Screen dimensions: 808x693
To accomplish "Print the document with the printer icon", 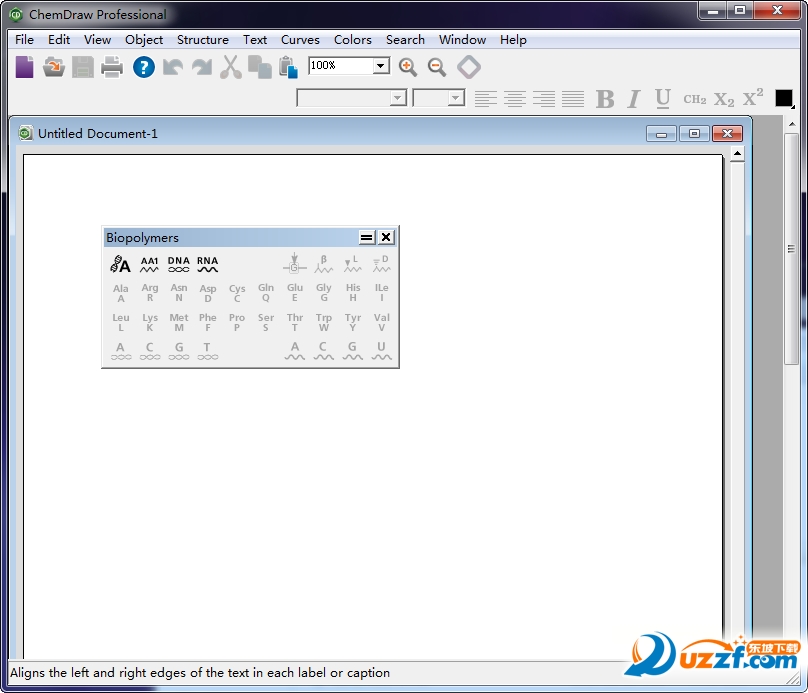I will pyautogui.click(x=112, y=67).
